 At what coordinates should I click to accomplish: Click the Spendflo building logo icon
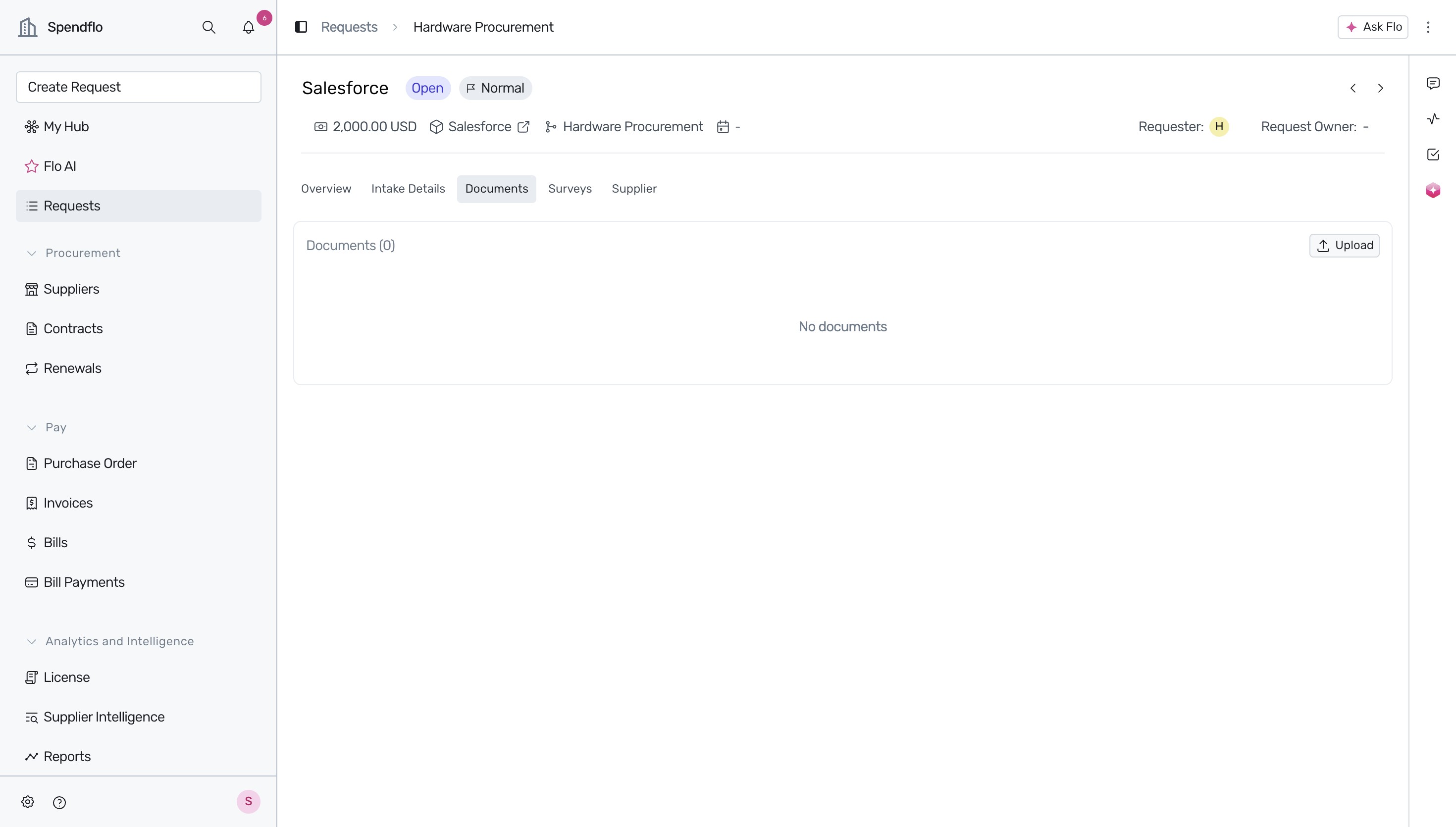[x=27, y=27]
